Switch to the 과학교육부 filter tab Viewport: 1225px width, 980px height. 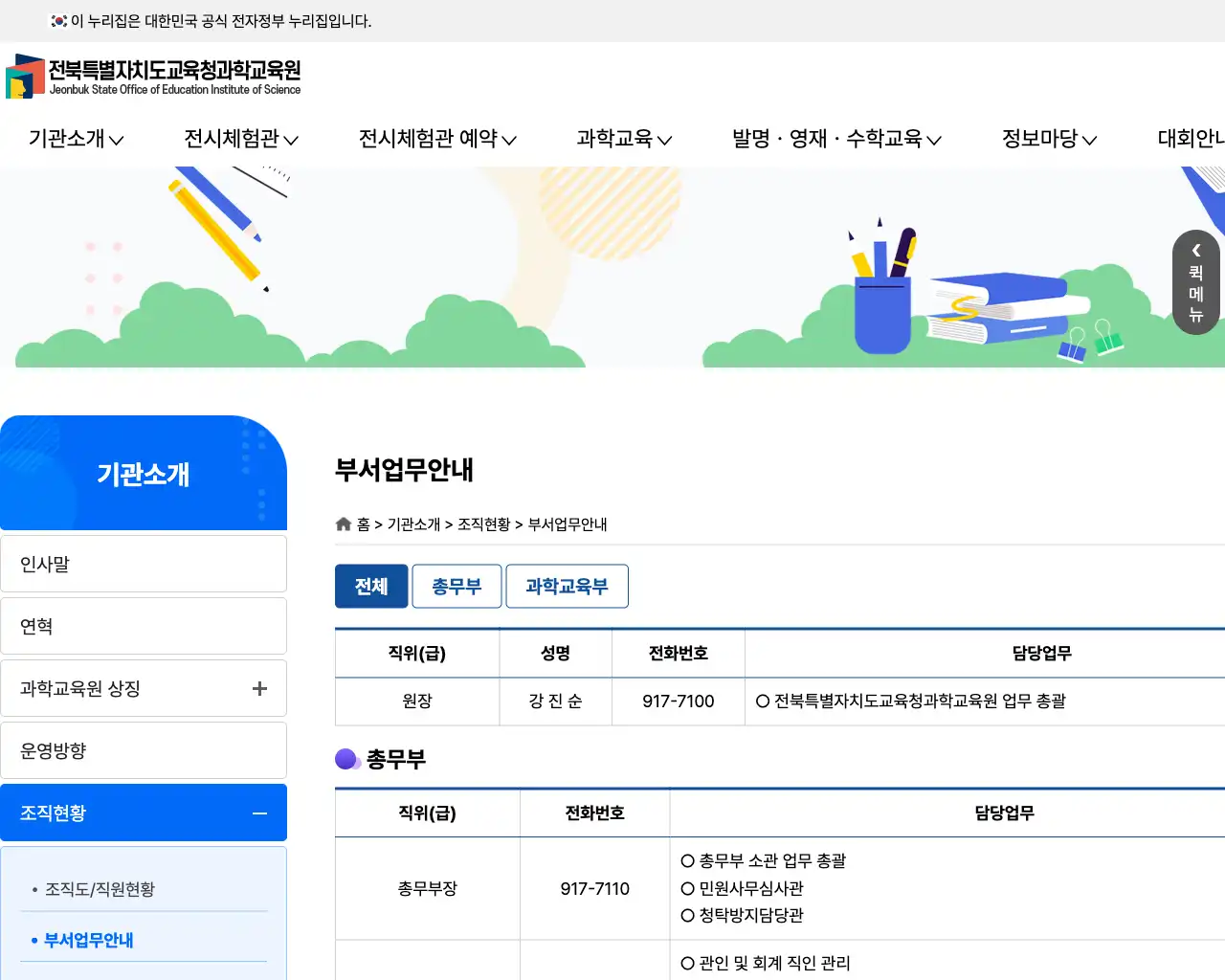[x=567, y=586]
